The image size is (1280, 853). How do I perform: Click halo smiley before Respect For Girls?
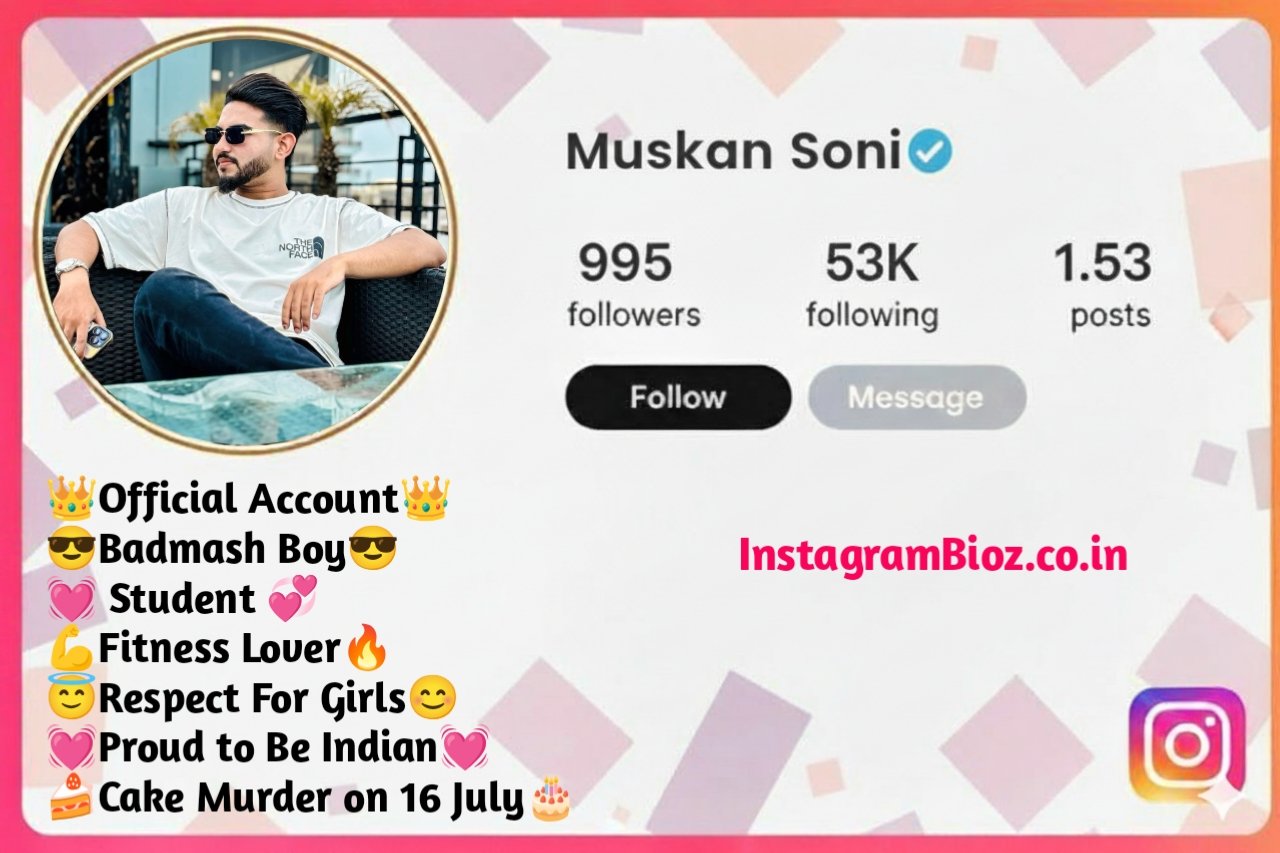[x=72, y=698]
